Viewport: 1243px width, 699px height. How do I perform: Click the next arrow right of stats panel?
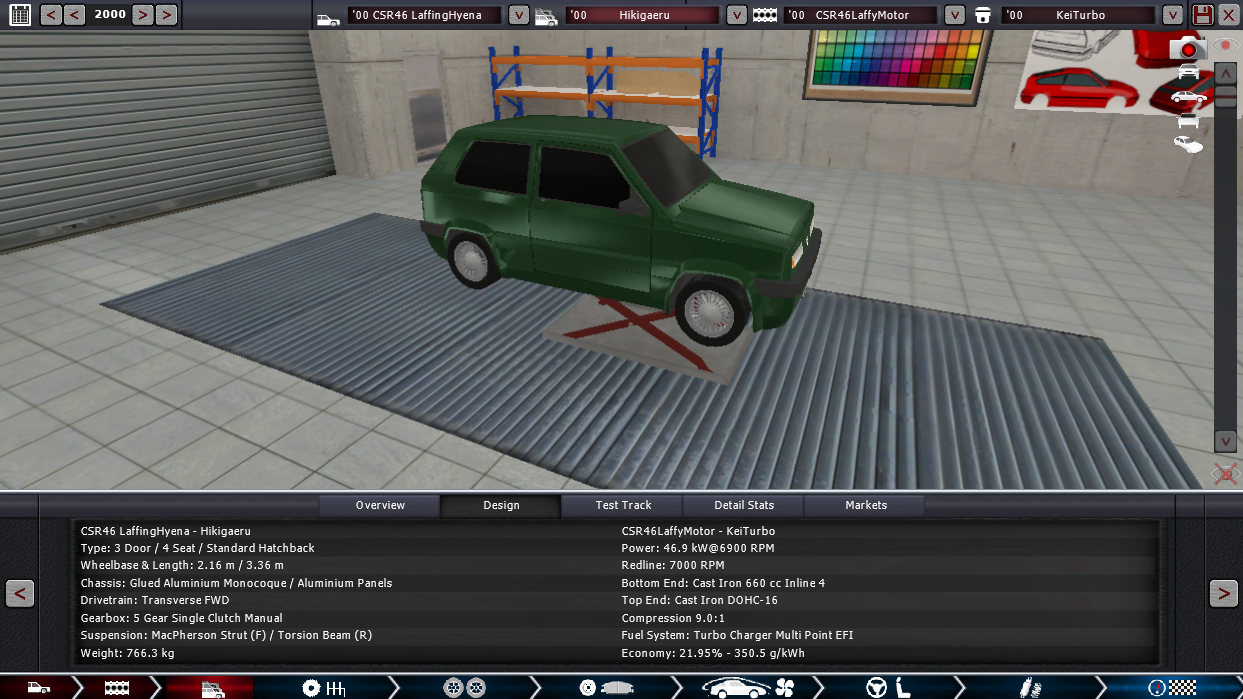(x=1223, y=593)
